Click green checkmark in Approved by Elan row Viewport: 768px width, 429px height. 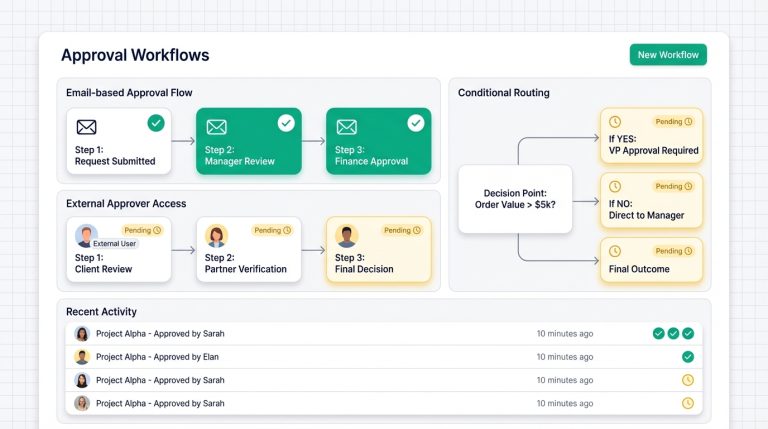pyautogui.click(x=688, y=357)
